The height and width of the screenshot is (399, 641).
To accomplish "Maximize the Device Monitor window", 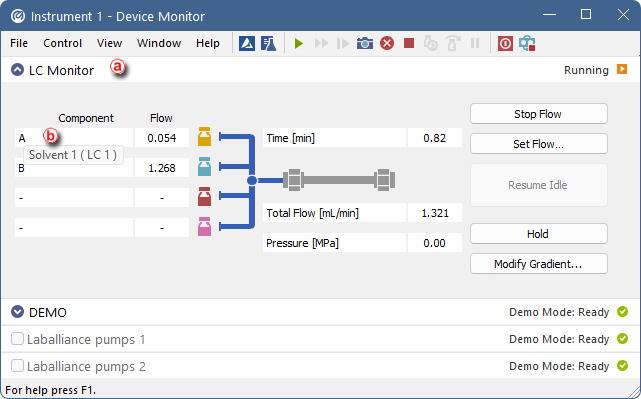I will pos(586,14).
